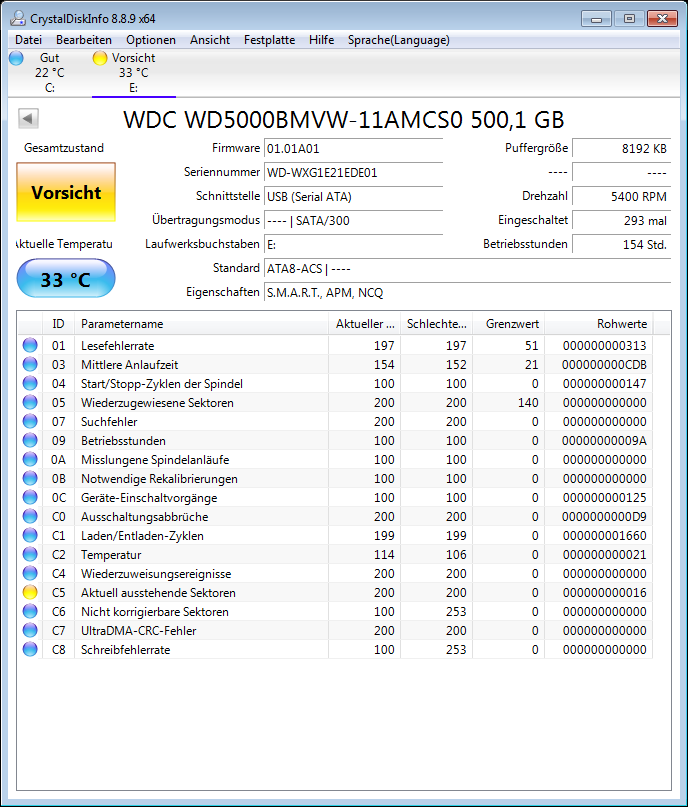Click the status orb for Suchfehler
Screen dimensions: 688x807
pos(30,422)
